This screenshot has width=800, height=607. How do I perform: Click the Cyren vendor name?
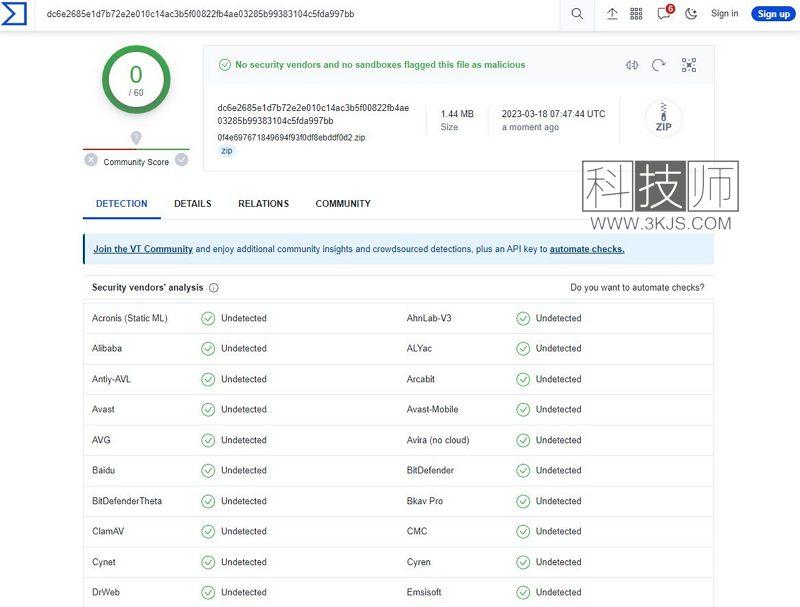(418, 562)
